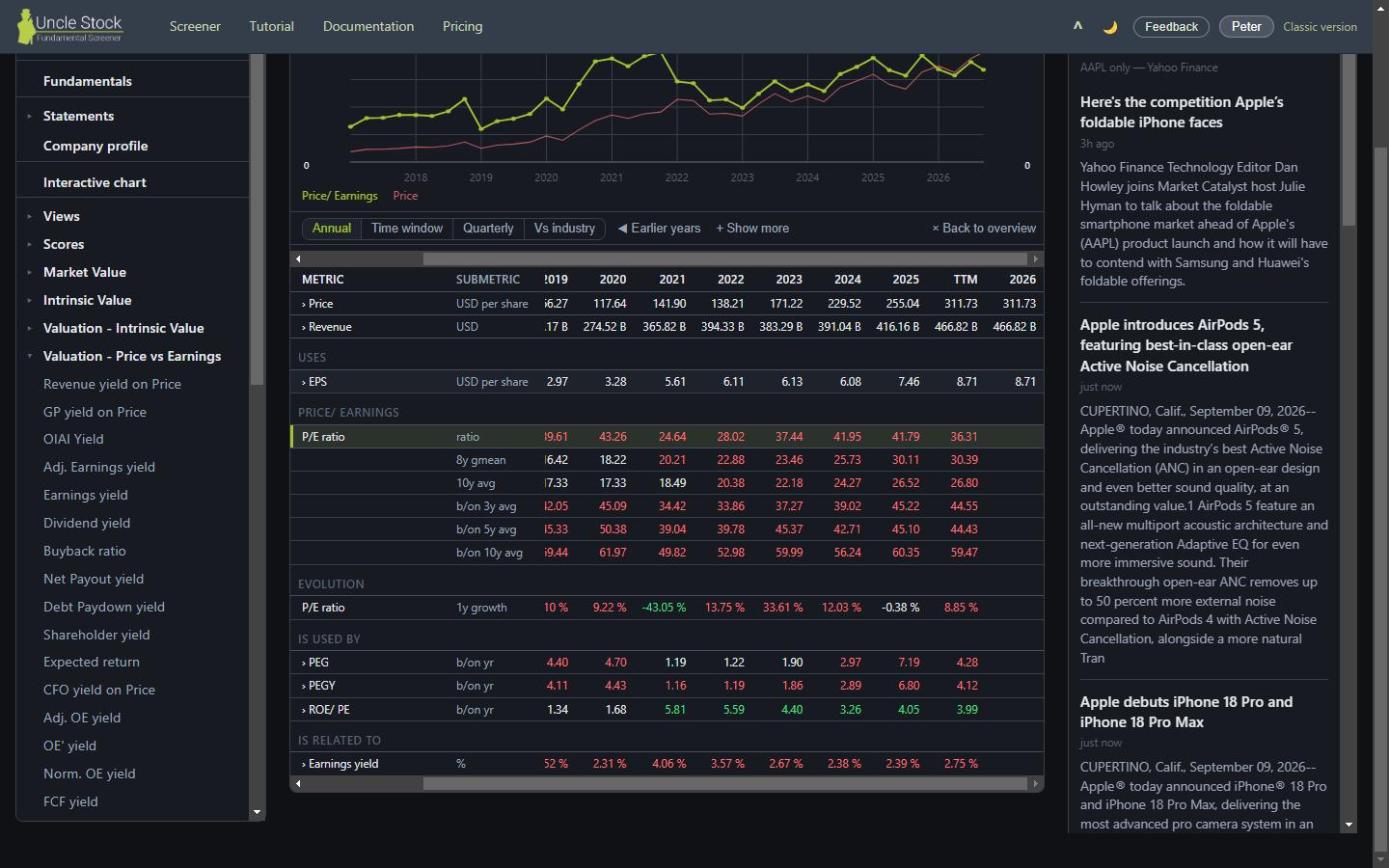This screenshot has width=1389, height=868.
Task: Select Expected return
Action: click(x=91, y=662)
